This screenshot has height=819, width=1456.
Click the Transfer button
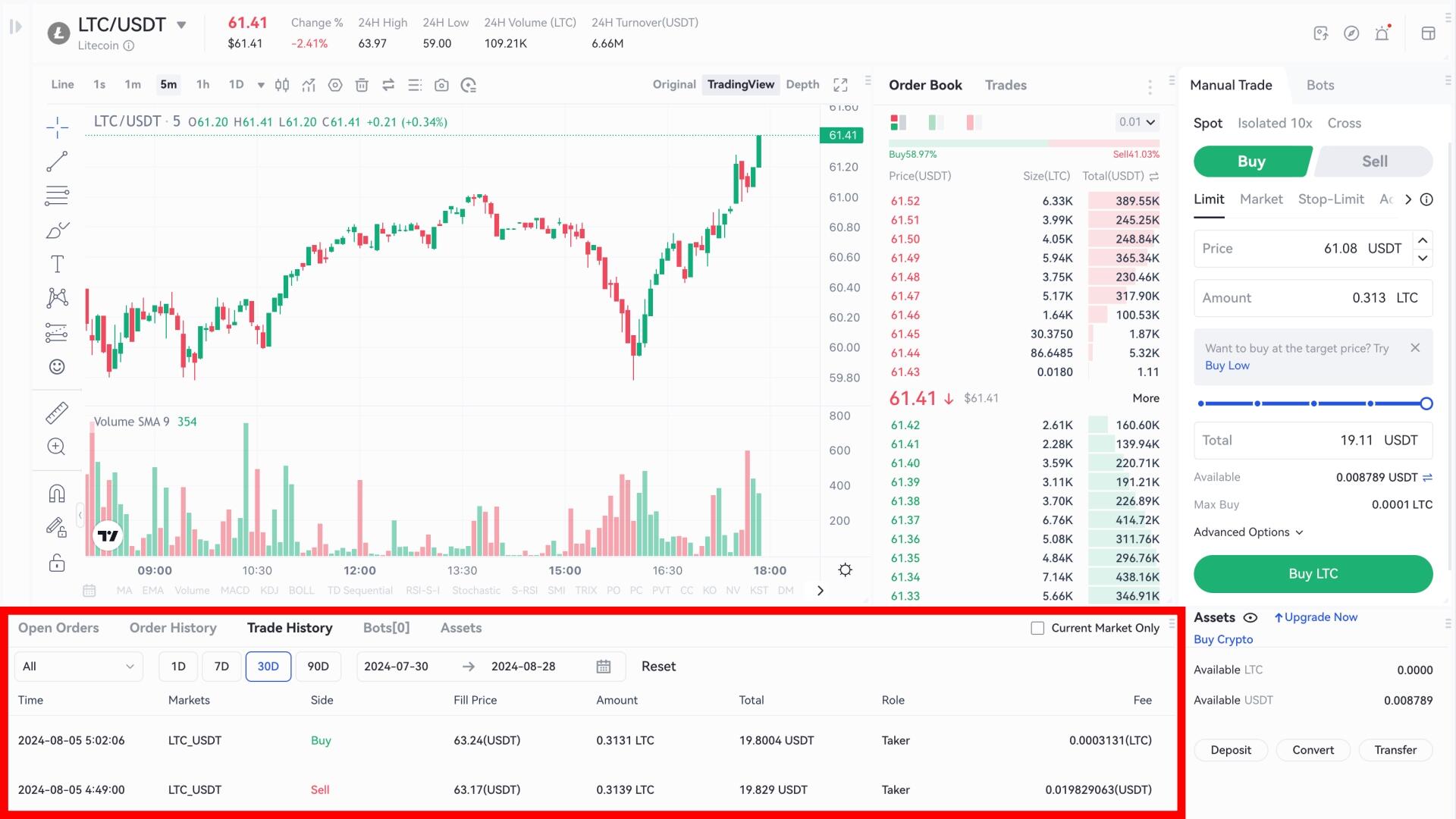(x=1395, y=750)
